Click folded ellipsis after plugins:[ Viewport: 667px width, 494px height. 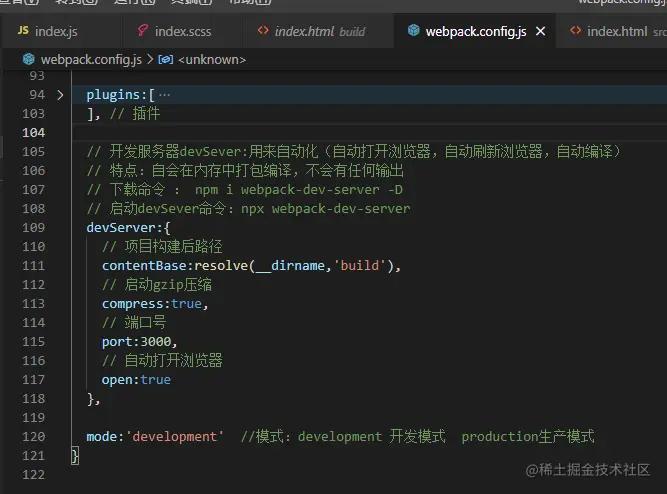click(x=164, y=95)
